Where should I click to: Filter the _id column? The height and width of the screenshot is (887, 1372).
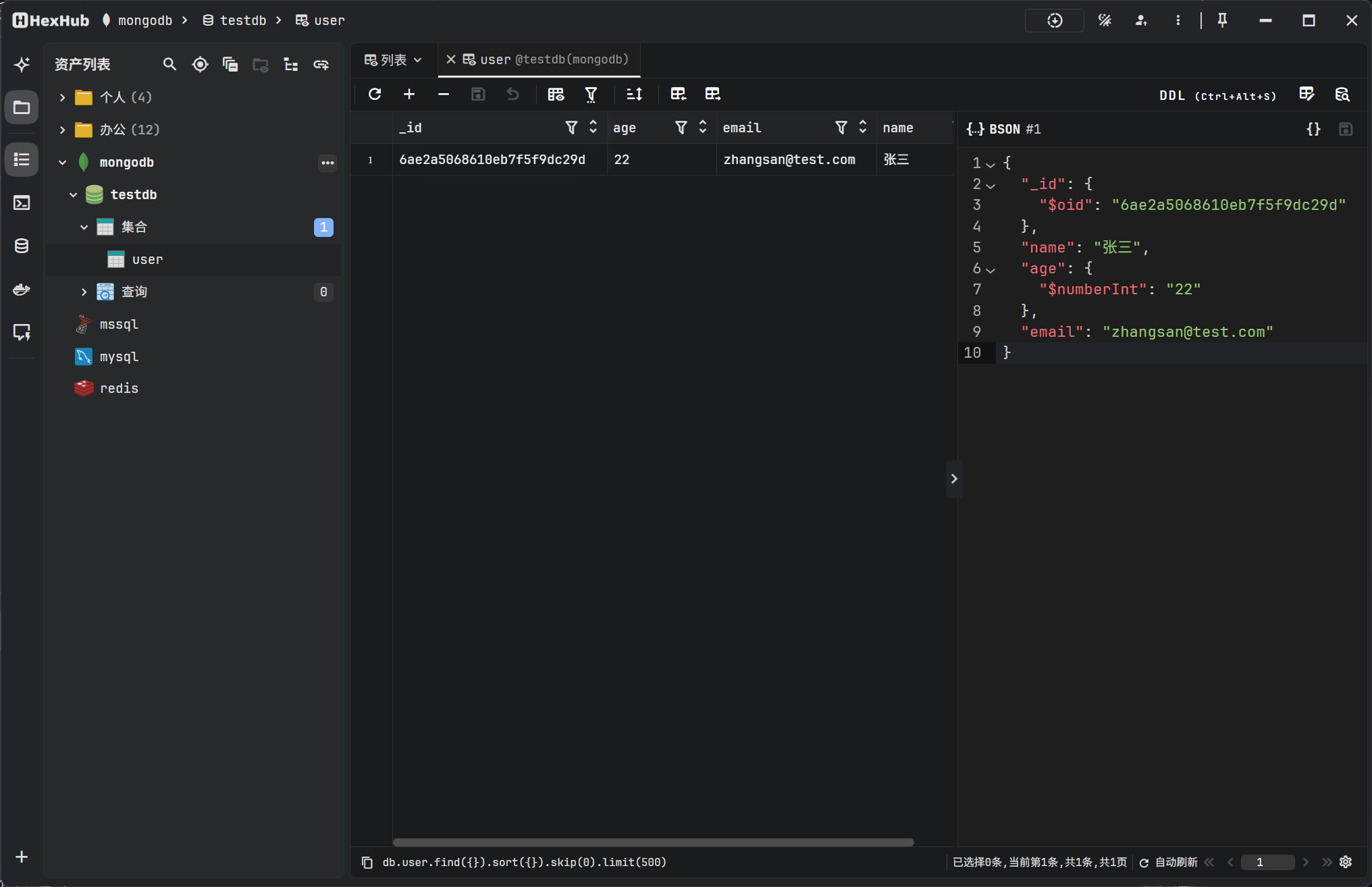571,127
